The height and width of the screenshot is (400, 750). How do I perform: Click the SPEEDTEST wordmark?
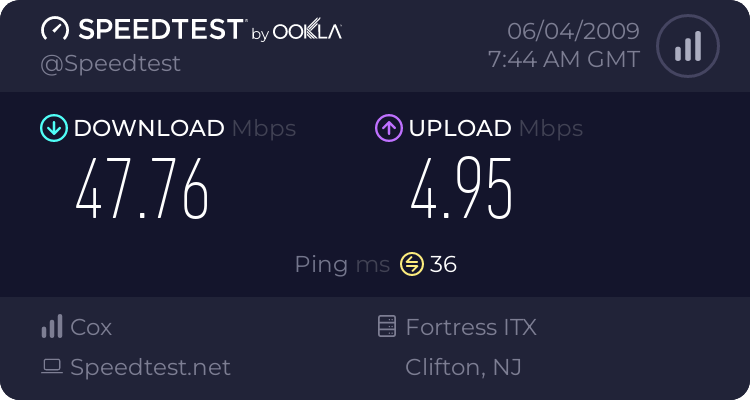(162, 29)
